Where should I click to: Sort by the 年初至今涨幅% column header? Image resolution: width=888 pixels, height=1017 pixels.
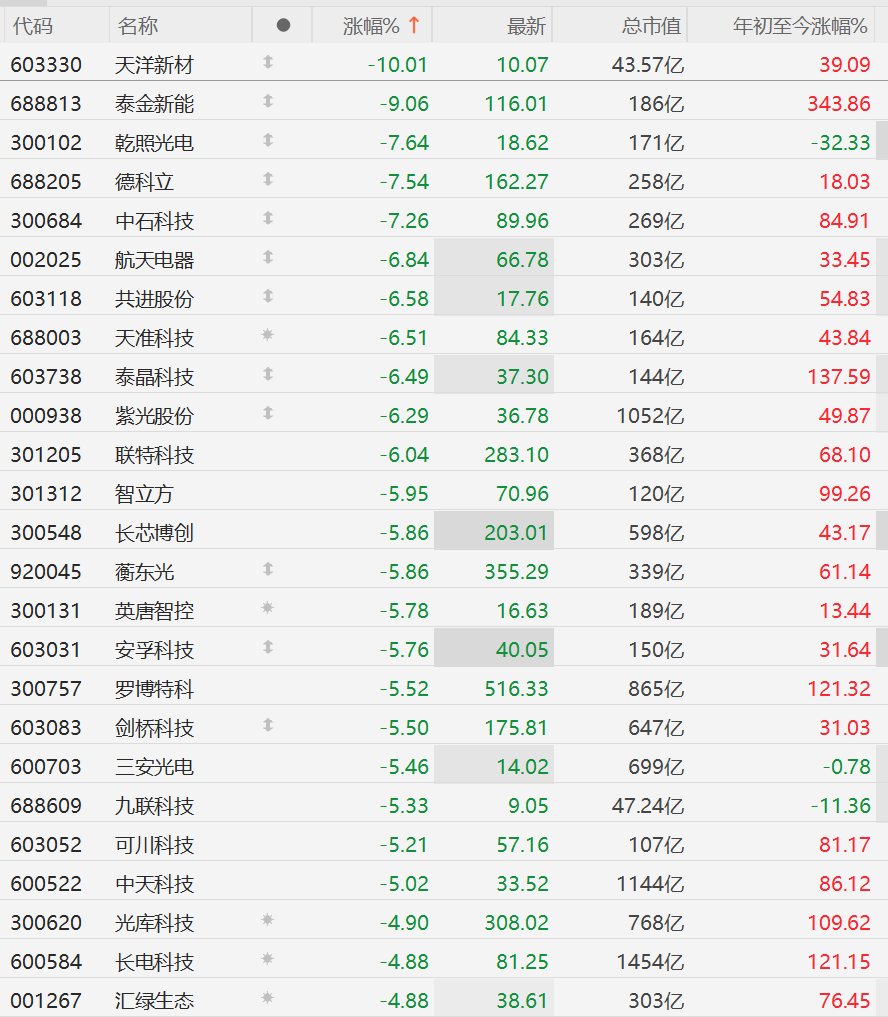point(800,26)
